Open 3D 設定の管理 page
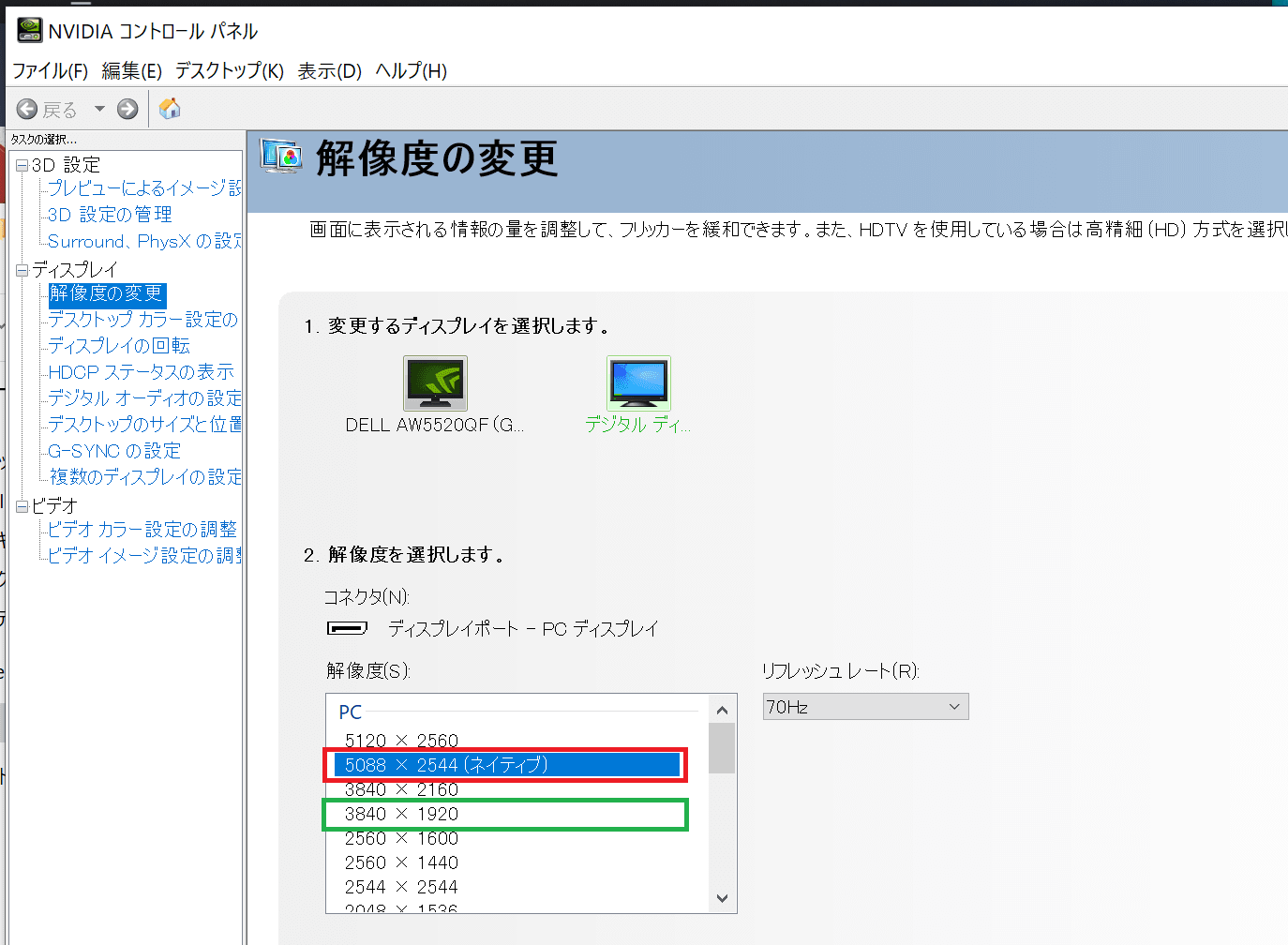 tap(110, 215)
